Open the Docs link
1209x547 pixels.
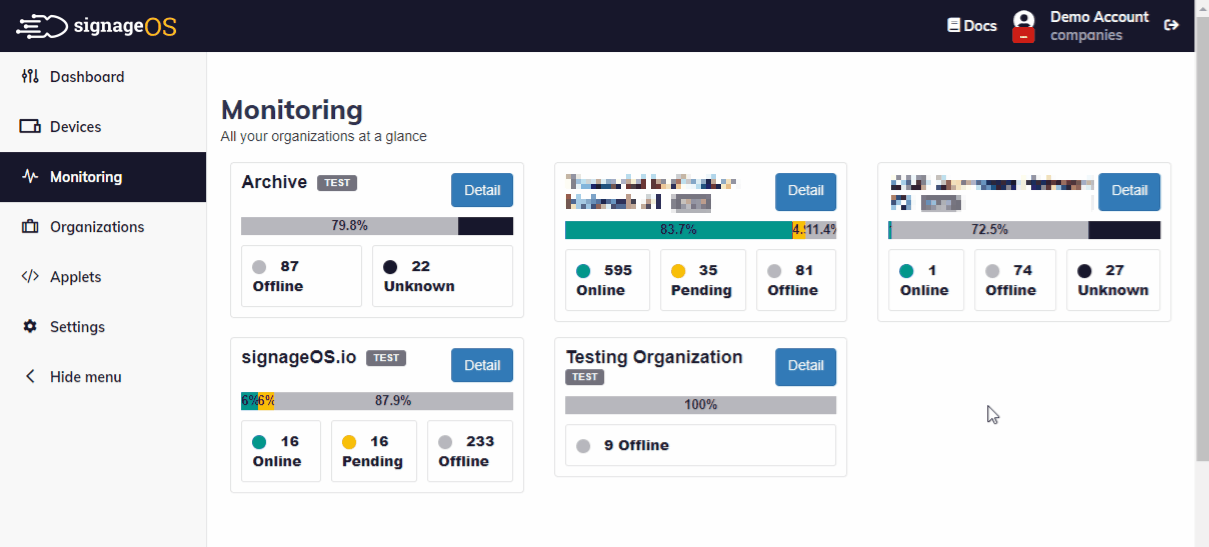coord(972,26)
